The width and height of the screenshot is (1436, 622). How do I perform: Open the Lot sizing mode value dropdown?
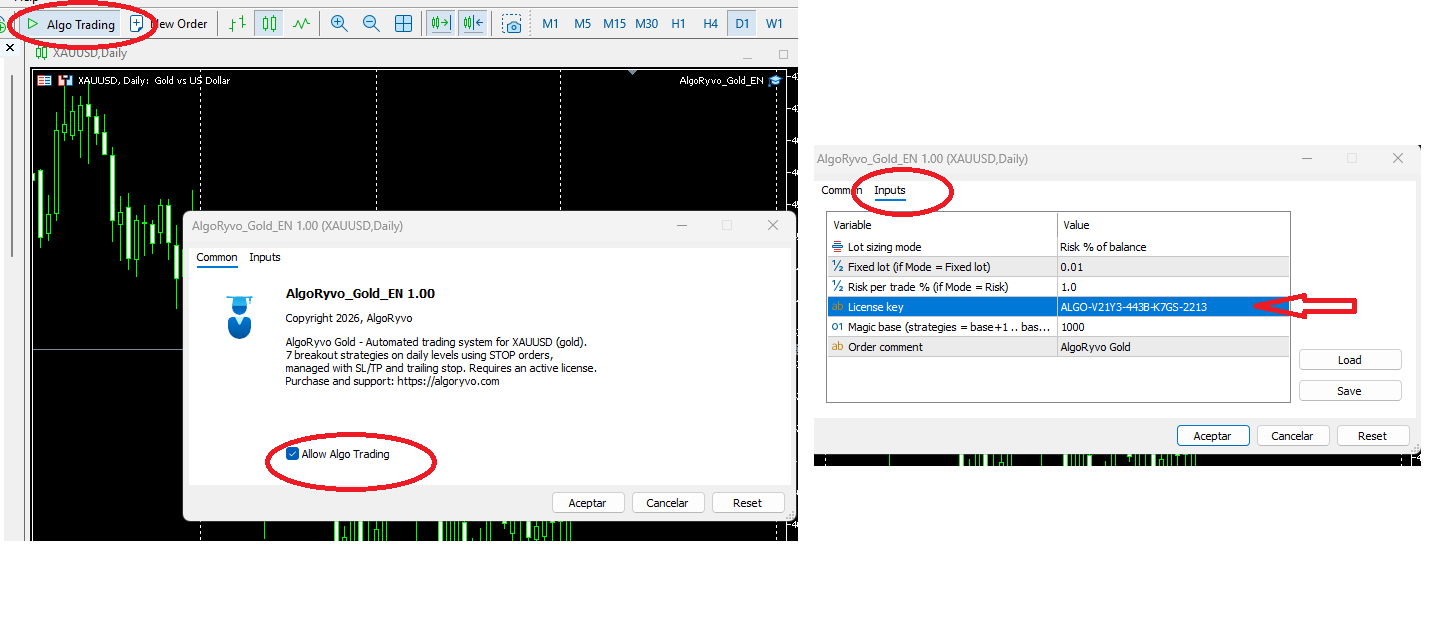(x=1173, y=247)
